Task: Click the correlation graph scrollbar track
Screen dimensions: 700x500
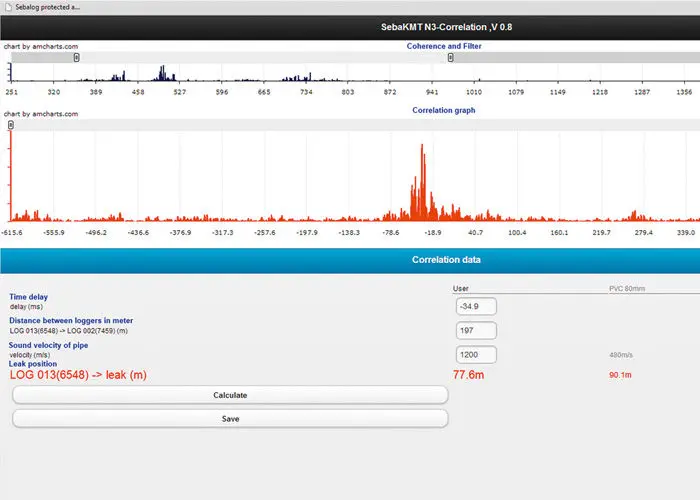Action: pyautogui.click(x=350, y=125)
